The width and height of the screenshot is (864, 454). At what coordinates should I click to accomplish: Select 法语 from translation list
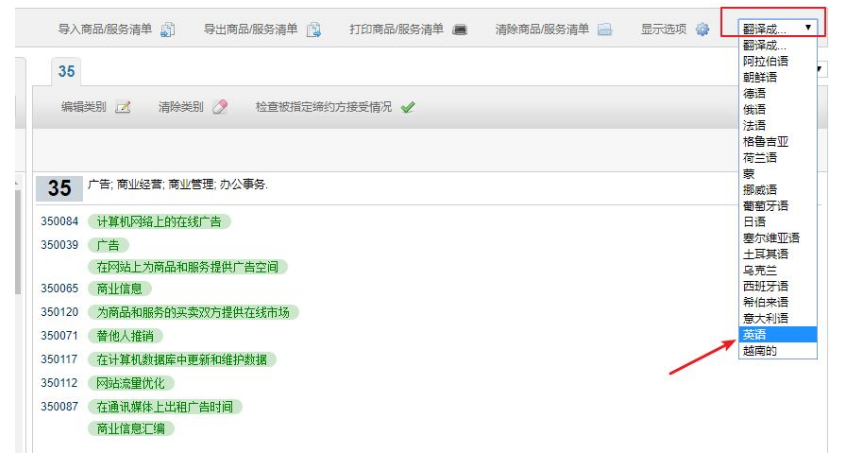(x=777, y=126)
